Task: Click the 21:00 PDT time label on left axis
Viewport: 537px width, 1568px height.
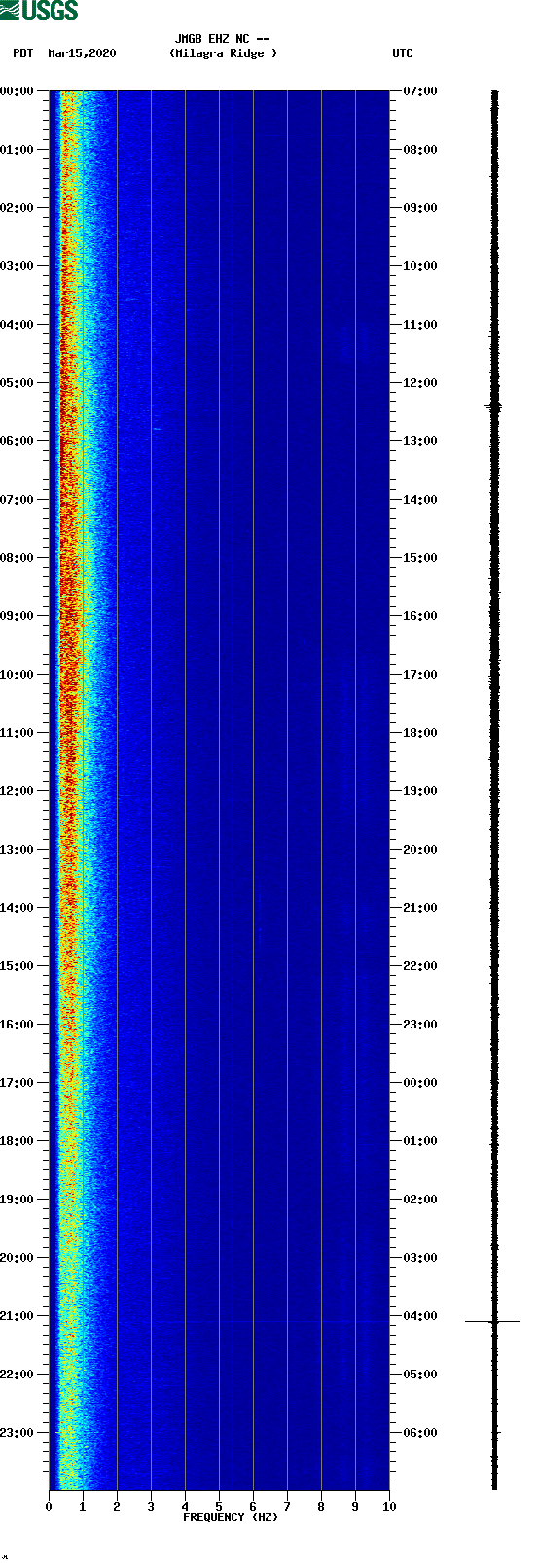Action: click(x=17, y=1316)
